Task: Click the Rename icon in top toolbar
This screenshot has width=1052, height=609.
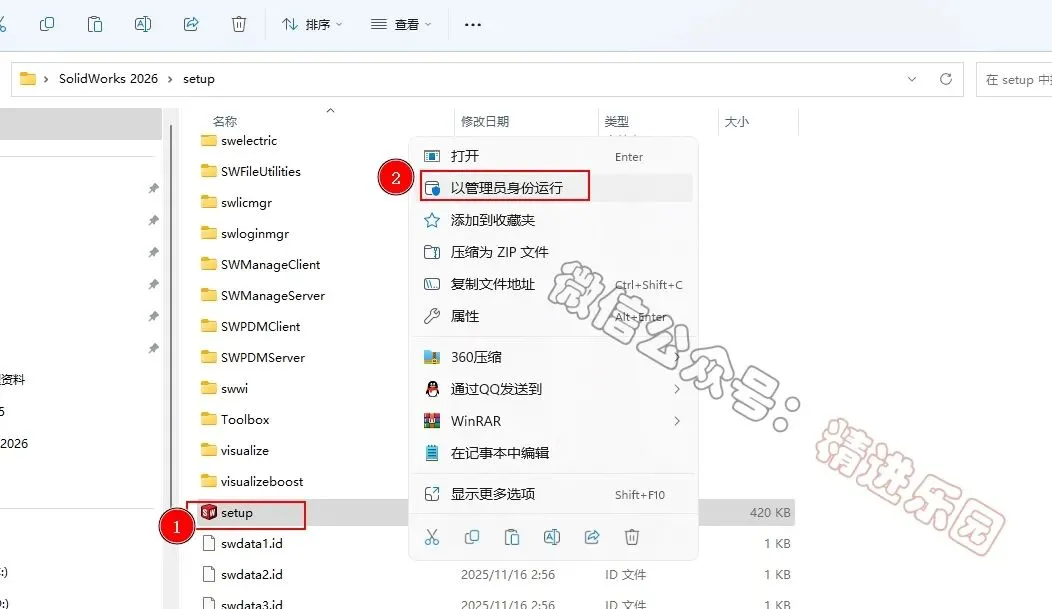Action: pos(143,24)
